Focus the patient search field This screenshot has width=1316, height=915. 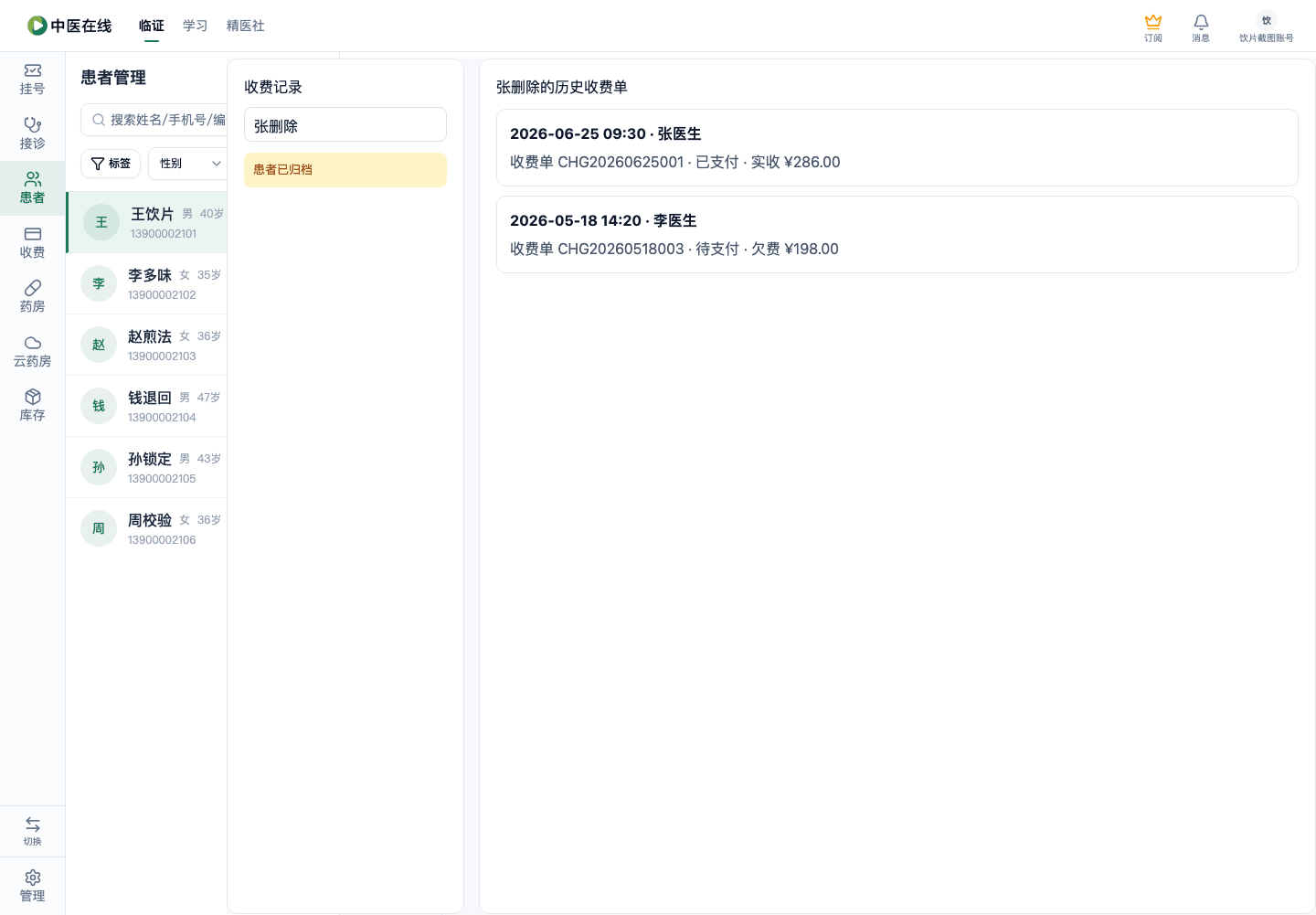[154, 120]
